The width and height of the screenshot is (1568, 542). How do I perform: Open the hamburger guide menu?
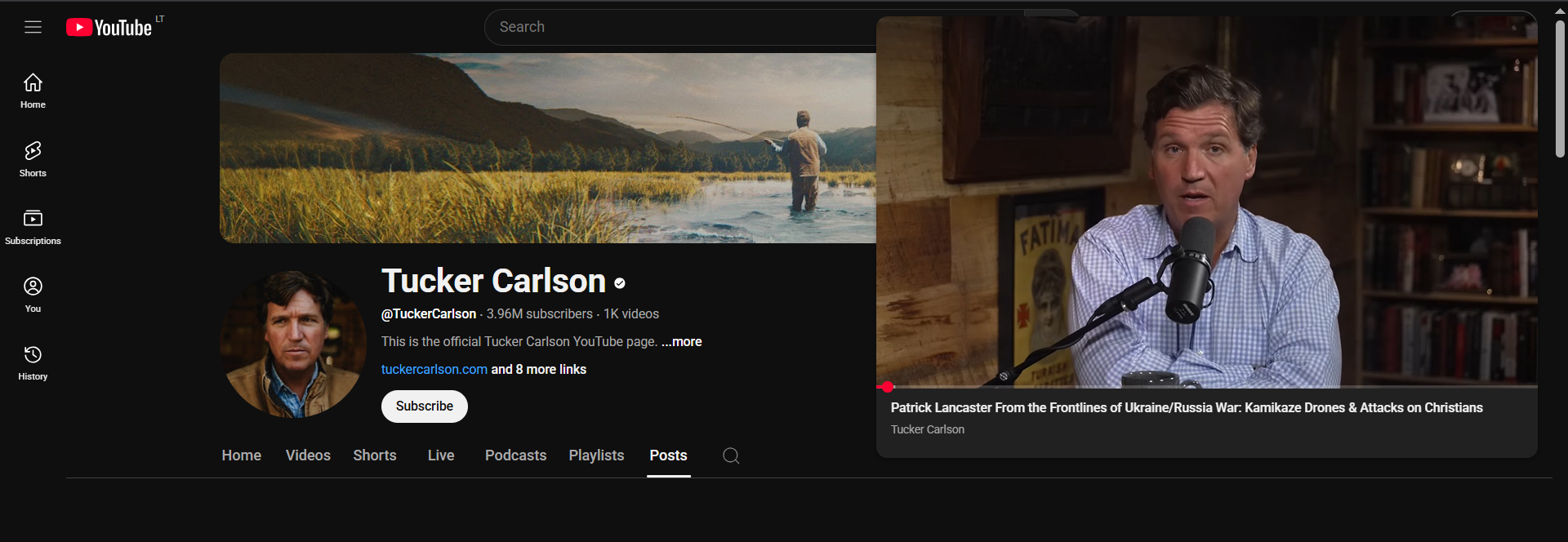33,27
